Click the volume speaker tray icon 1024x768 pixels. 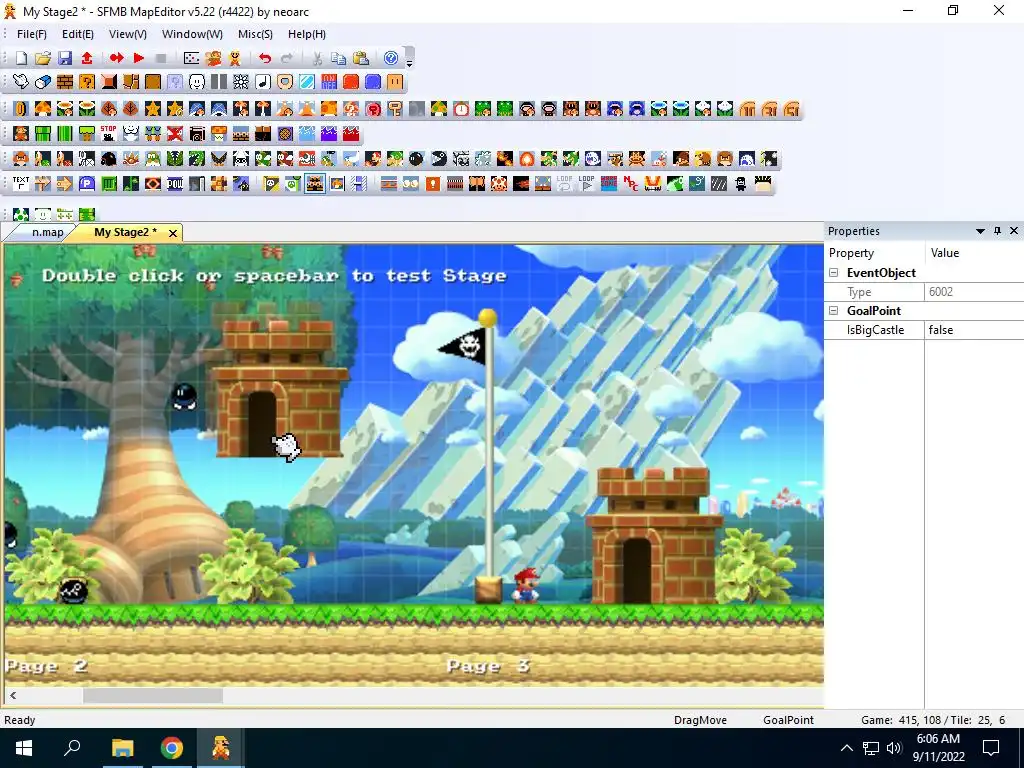(894, 748)
